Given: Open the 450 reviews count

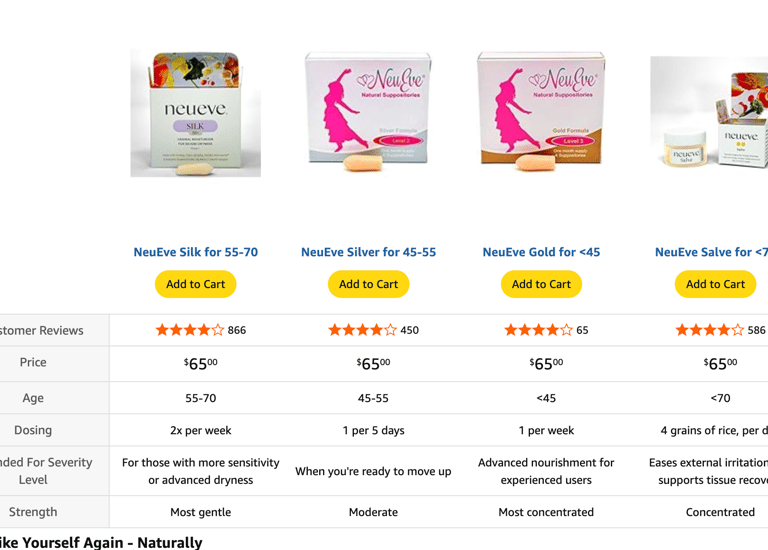Looking at the screenshot, I should [409, 331].
